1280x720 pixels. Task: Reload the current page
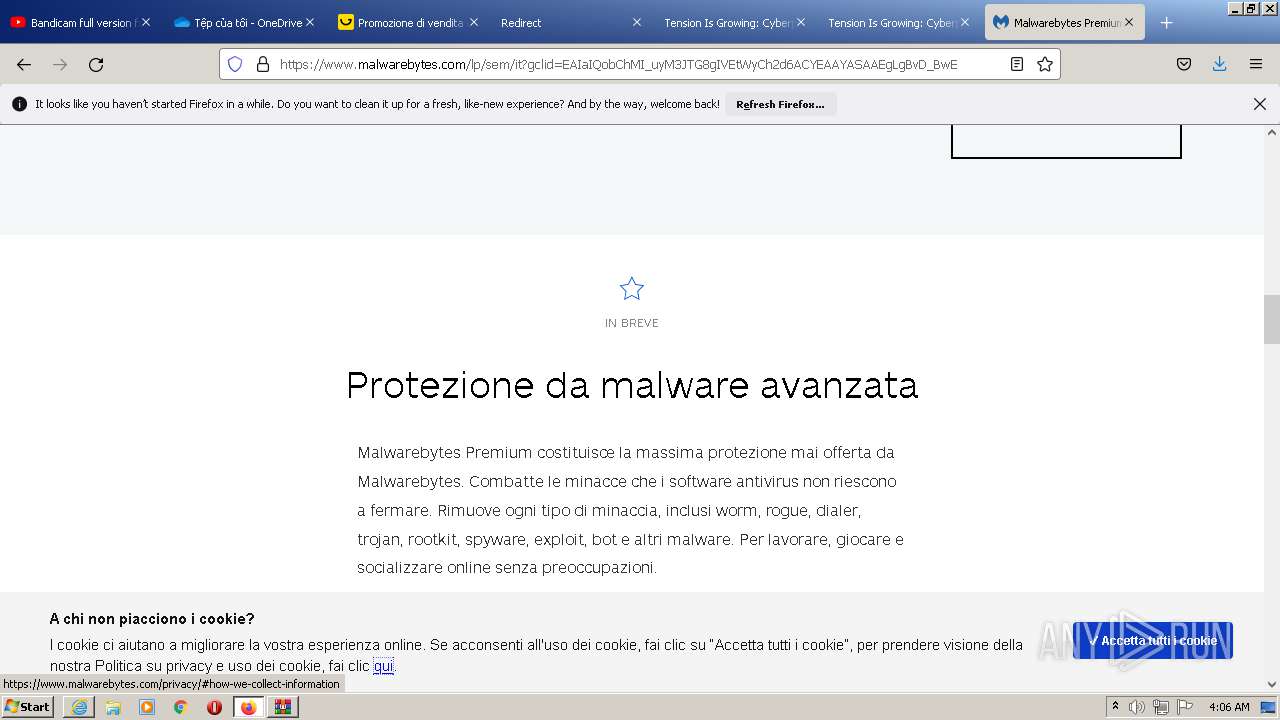click(96, 64)
